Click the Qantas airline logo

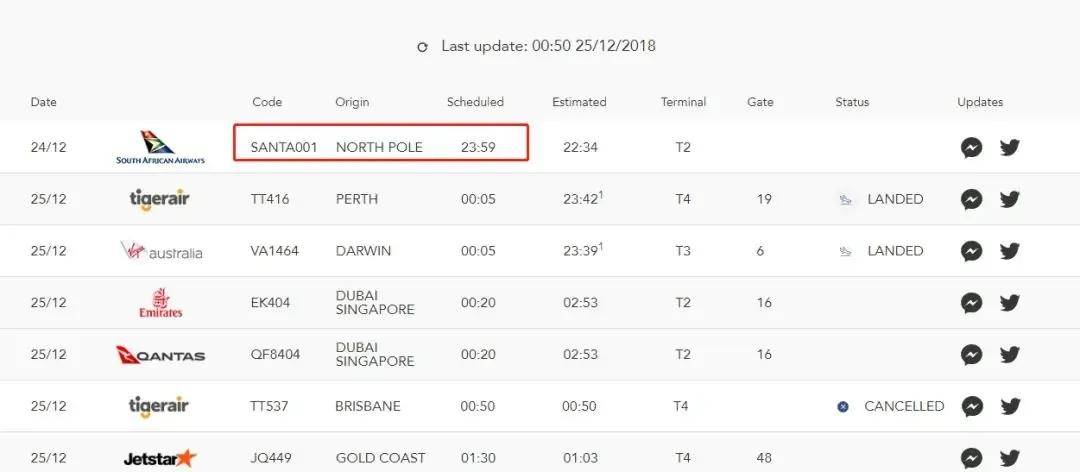[160, 355]
